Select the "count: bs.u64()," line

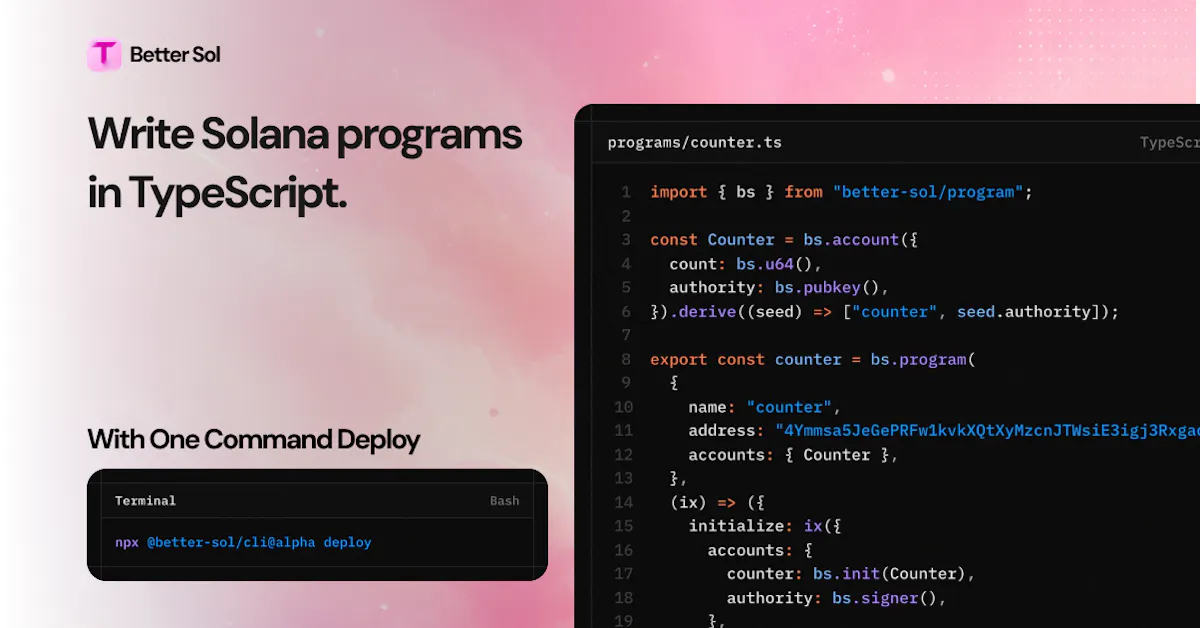tap(745, 263)
